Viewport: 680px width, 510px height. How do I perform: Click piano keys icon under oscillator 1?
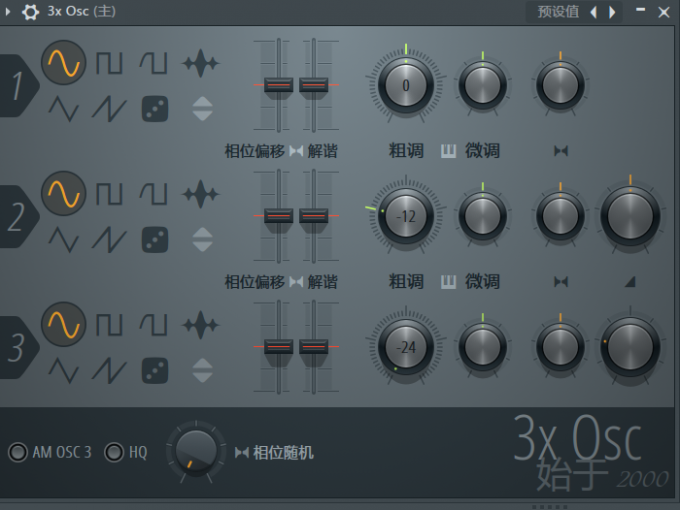(x=448, y=151)
